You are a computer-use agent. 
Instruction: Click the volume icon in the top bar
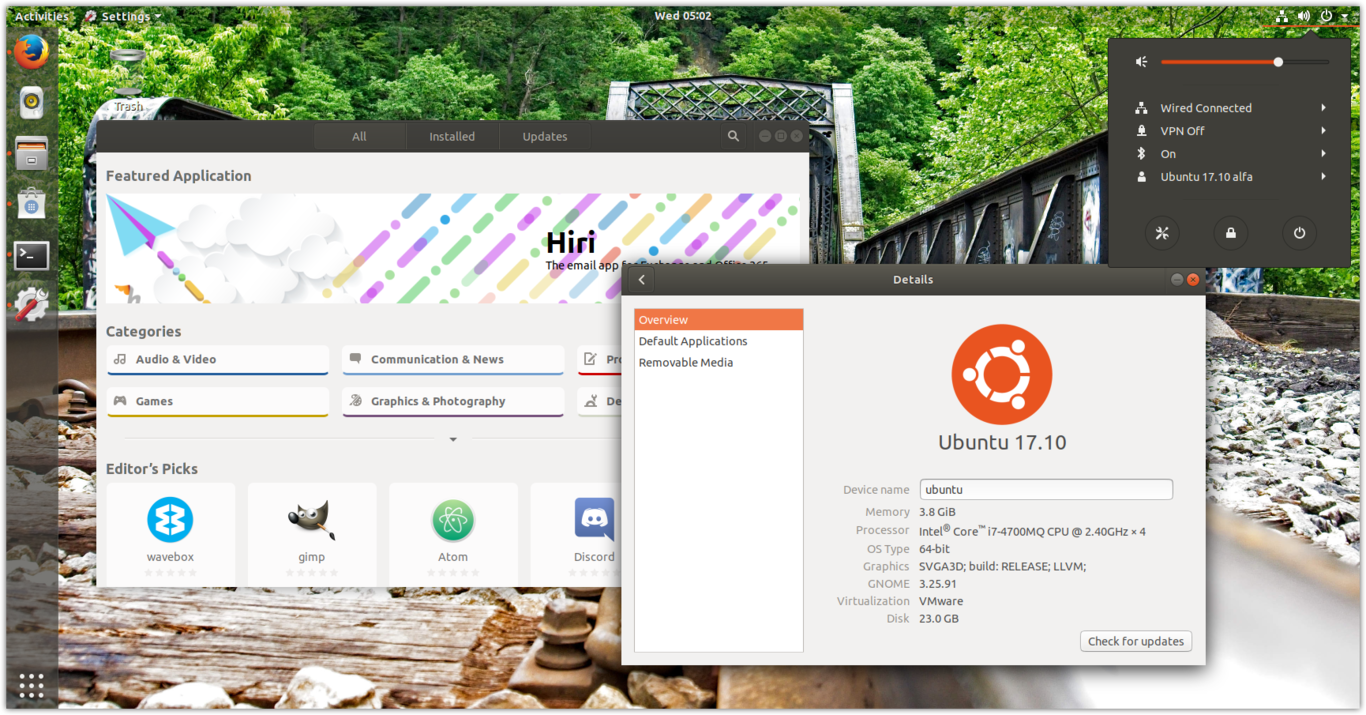click(1304, 16)
